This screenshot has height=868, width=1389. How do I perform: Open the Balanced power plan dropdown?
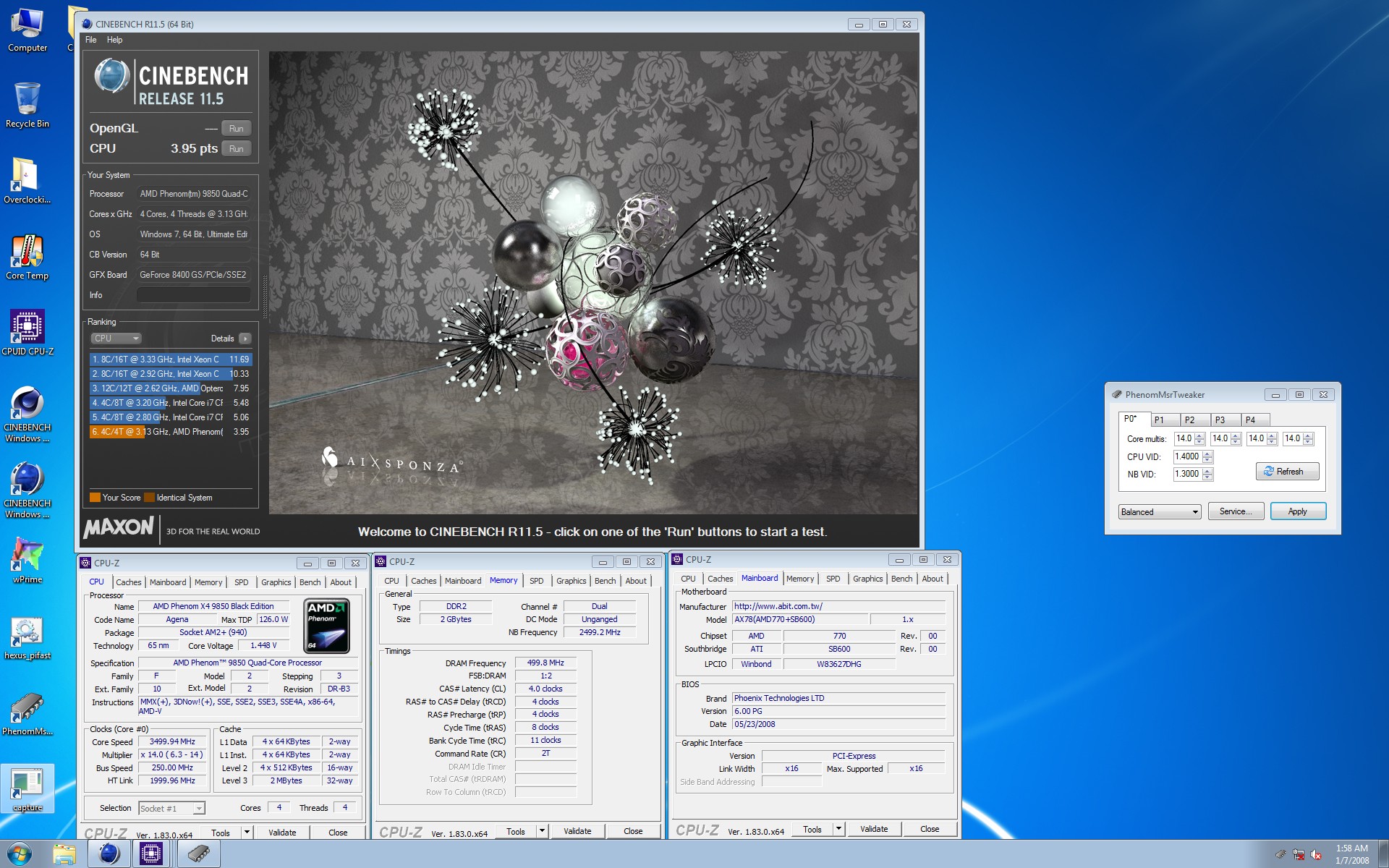[x=1160, y=512]
